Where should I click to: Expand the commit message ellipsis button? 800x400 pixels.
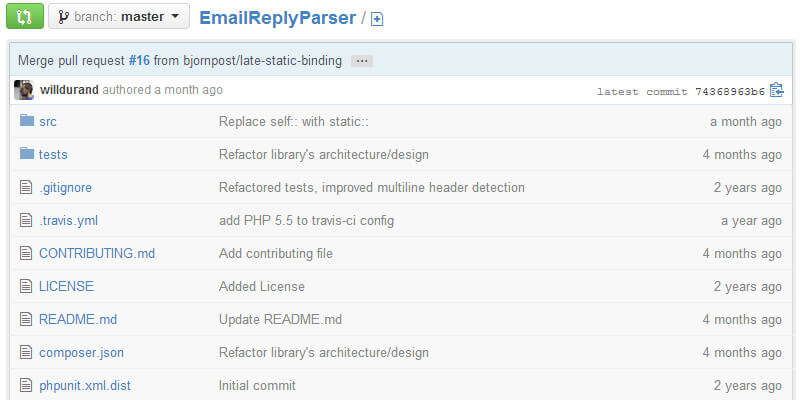click(362, 61)
